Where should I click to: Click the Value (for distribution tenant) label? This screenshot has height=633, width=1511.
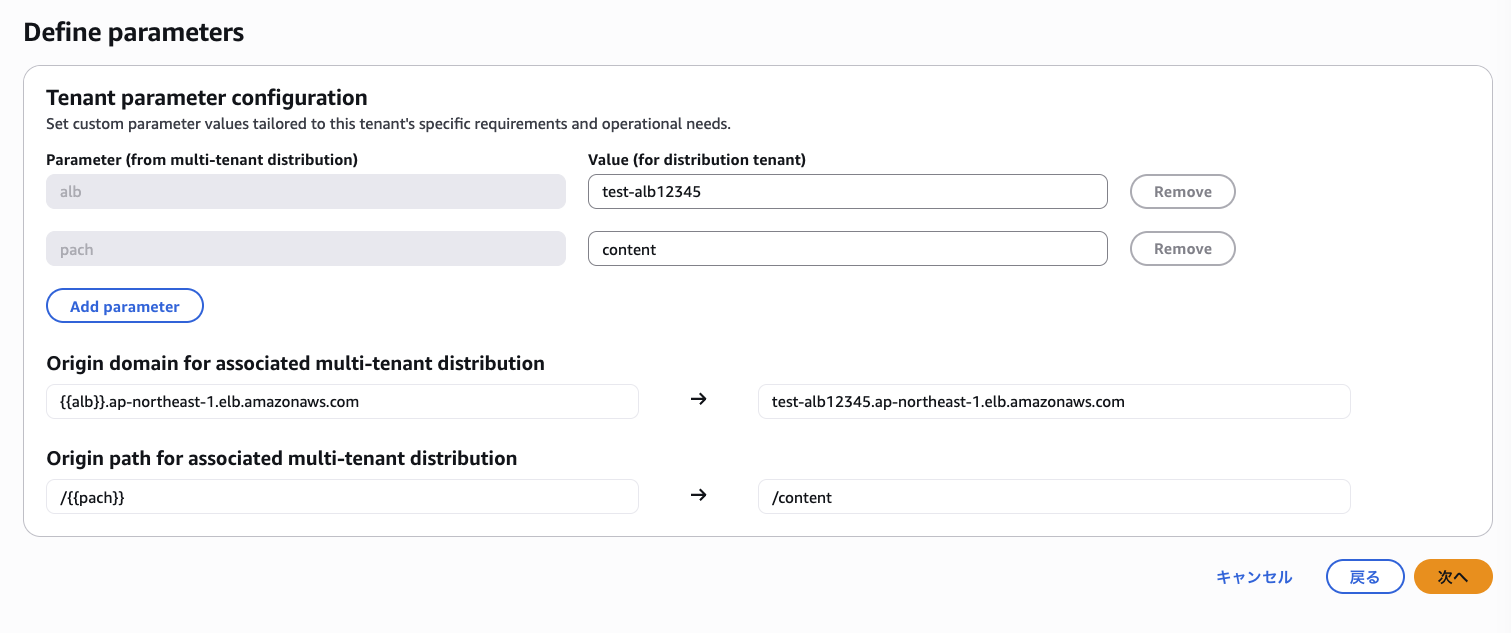pos(697,159)
